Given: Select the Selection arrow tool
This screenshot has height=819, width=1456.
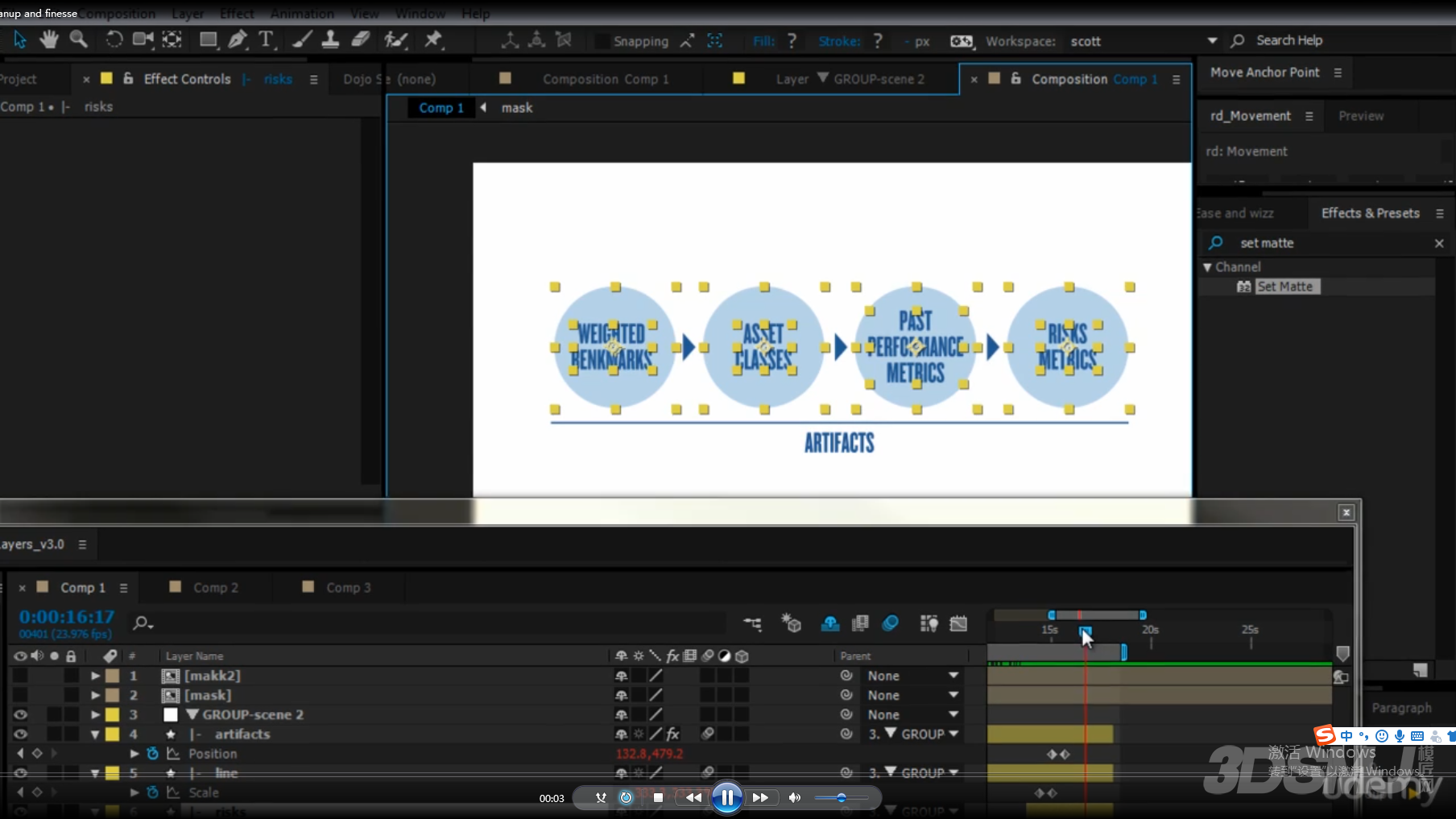Looking at the screenshot, I should [x=20, y=39].
